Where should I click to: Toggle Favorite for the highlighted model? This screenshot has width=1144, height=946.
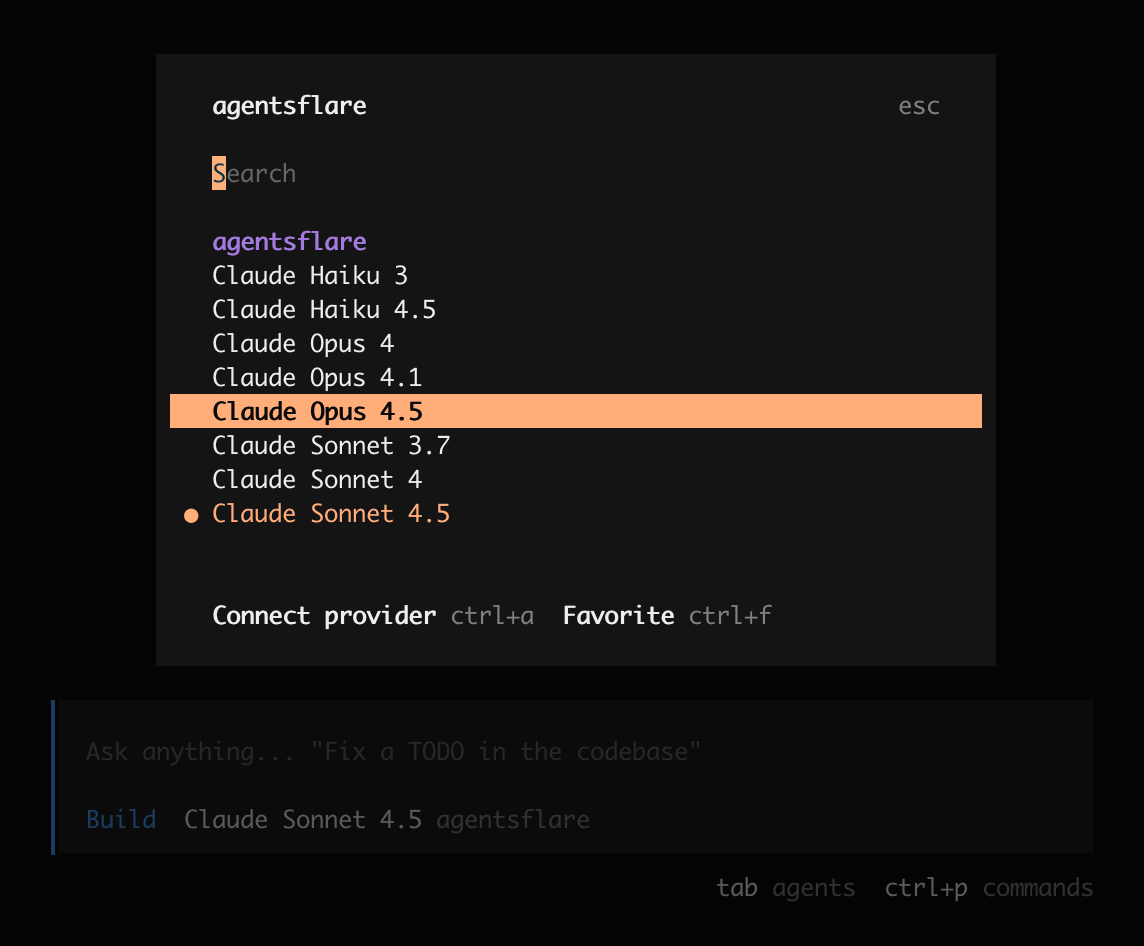click(618, 615)
